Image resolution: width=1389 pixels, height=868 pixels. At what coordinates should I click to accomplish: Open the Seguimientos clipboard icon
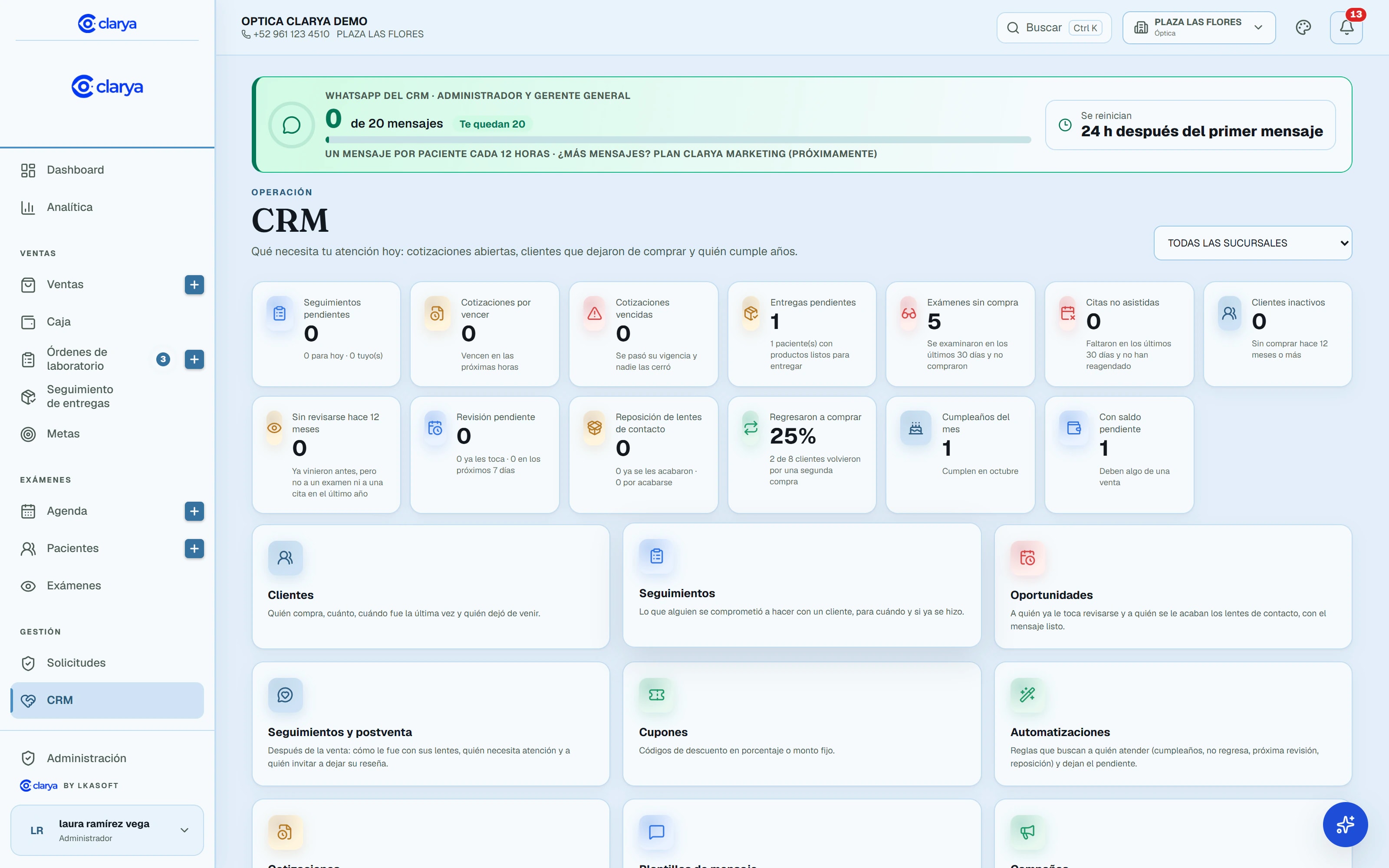[656, 556]
